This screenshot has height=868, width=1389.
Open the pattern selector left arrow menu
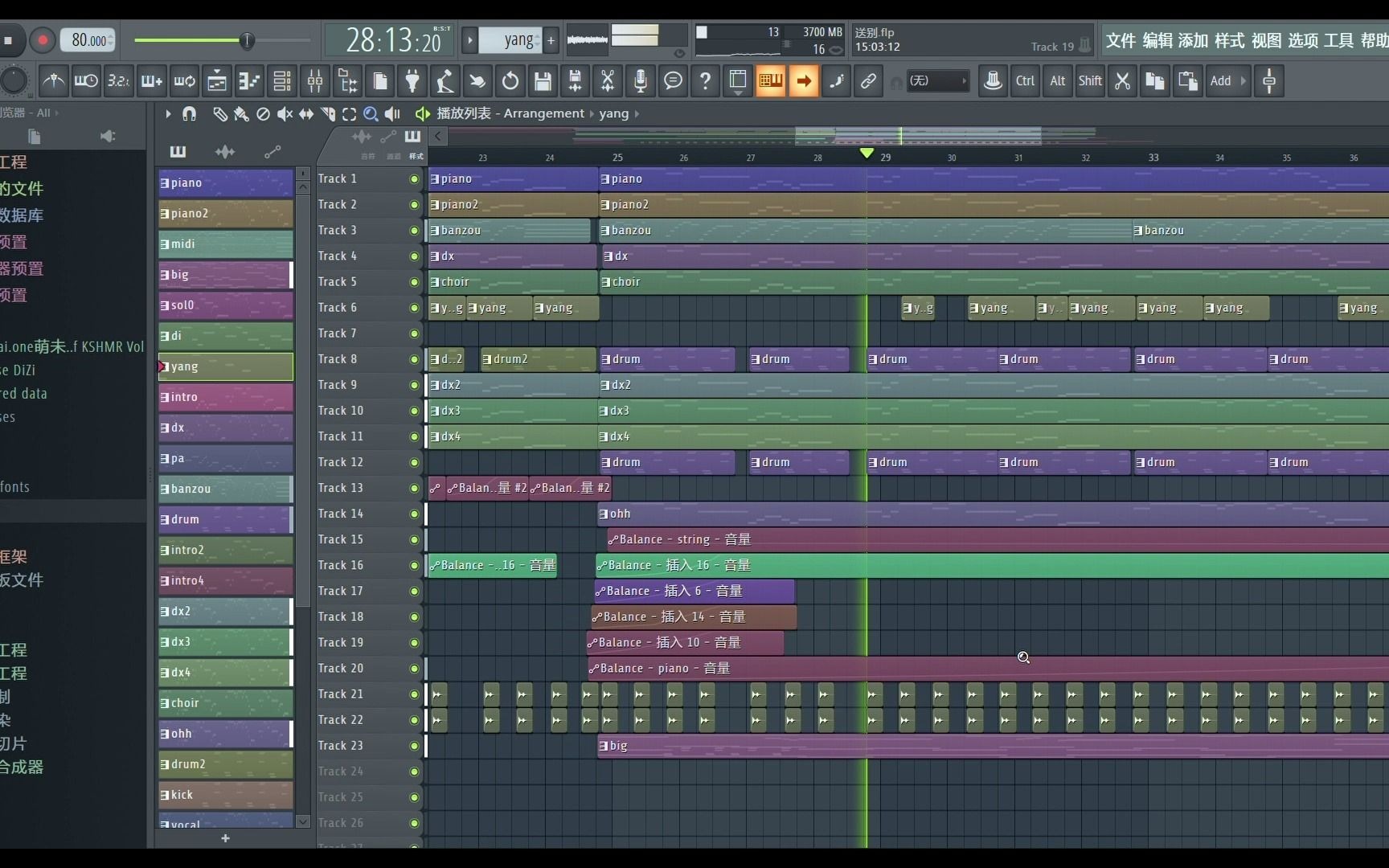(x=470, y=40)
